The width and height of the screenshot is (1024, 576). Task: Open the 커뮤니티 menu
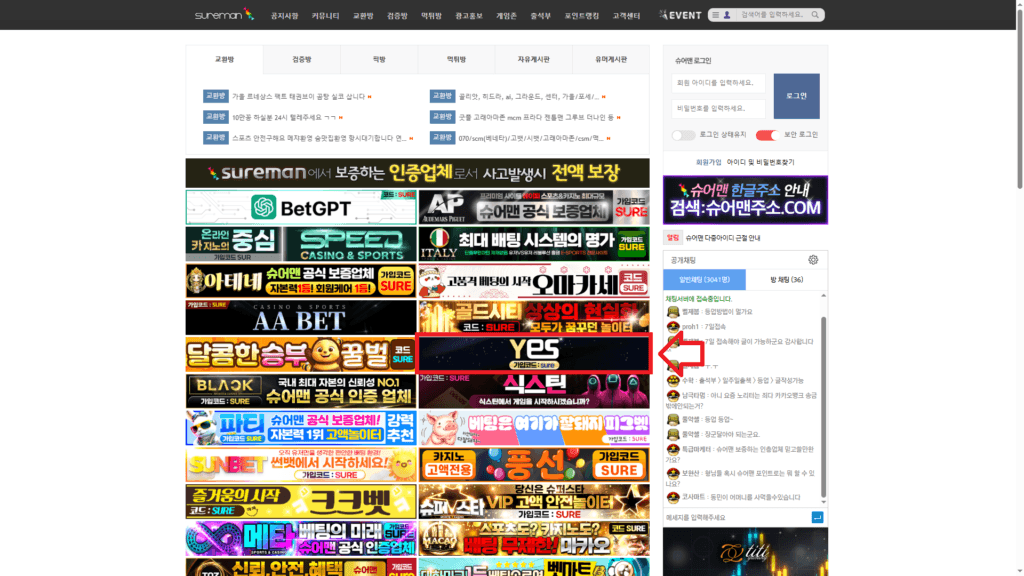(325, 15)
